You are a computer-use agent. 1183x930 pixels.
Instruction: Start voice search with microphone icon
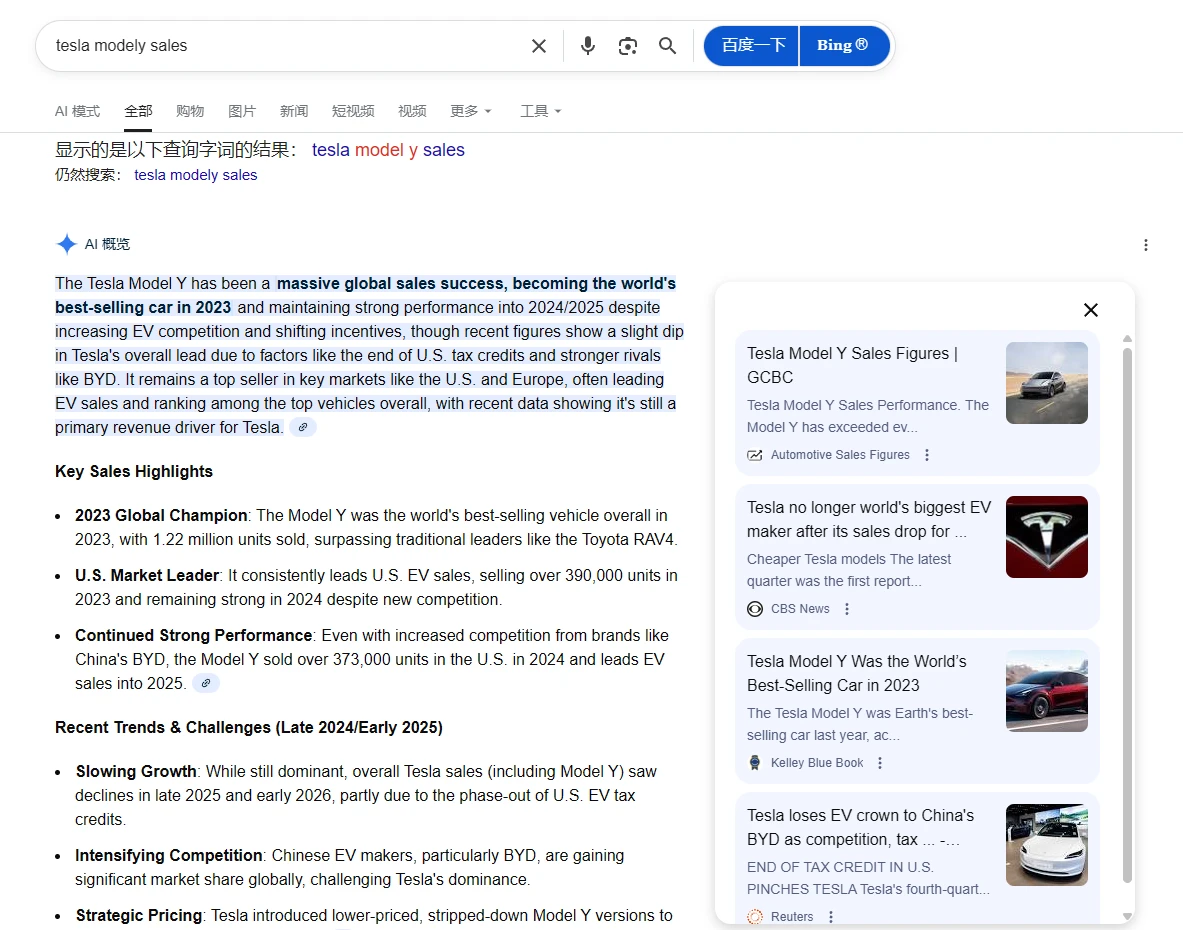click(x=588, y=46)
